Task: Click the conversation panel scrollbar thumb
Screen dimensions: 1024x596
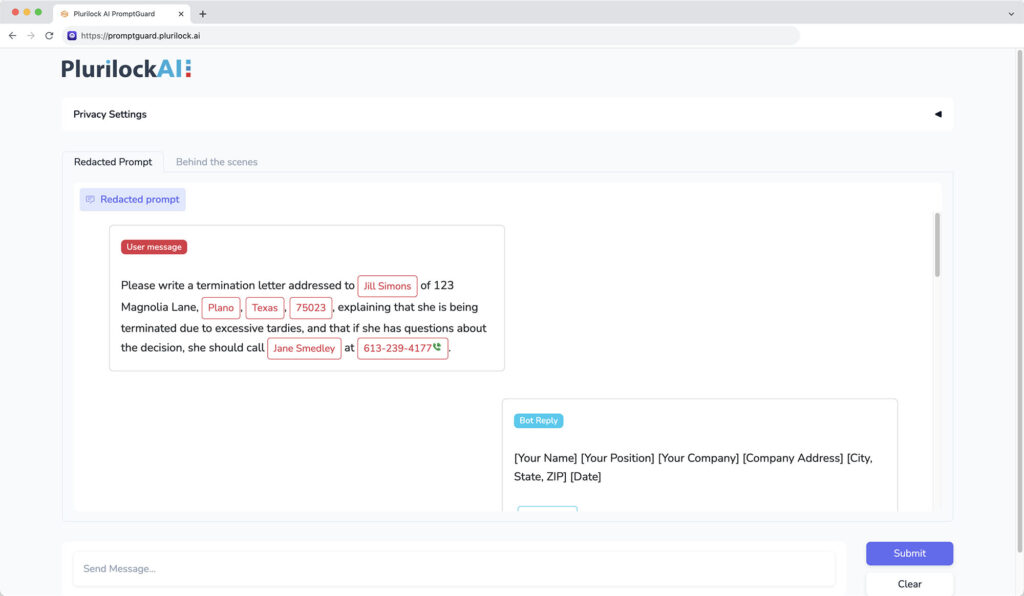Action: point(937,245)
